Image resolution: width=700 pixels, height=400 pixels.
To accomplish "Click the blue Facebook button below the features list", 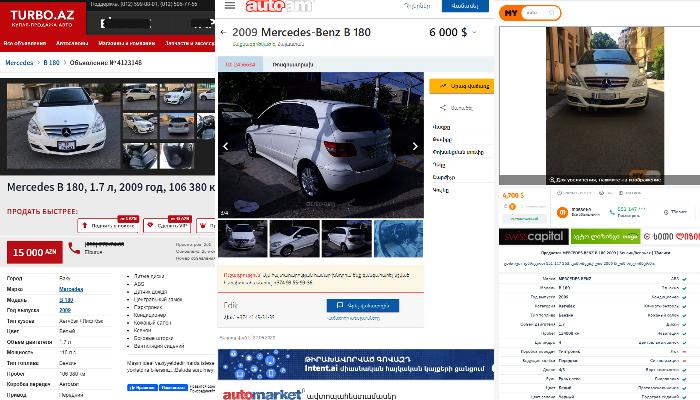I will (x=142, y=388).
